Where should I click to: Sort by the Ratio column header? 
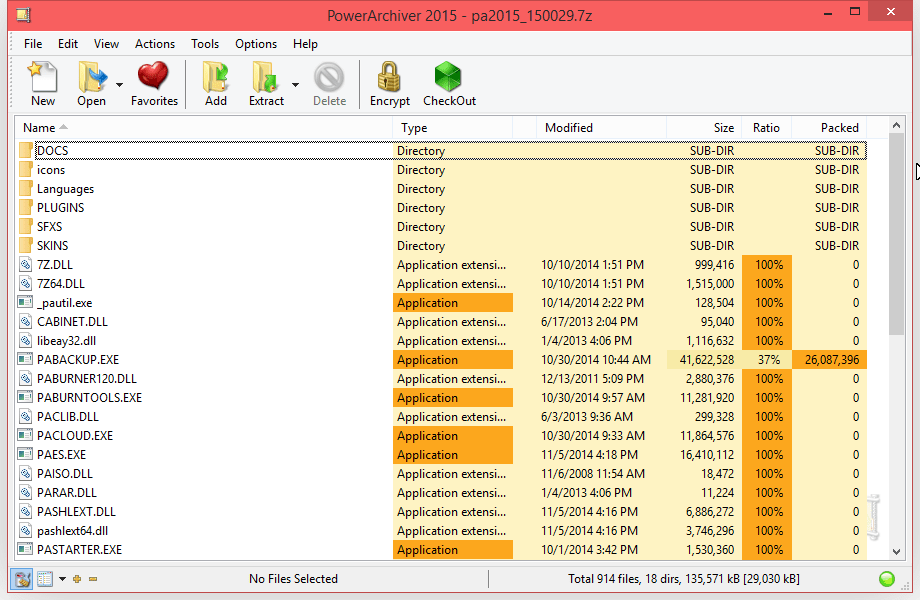click(x=766, y=128)
